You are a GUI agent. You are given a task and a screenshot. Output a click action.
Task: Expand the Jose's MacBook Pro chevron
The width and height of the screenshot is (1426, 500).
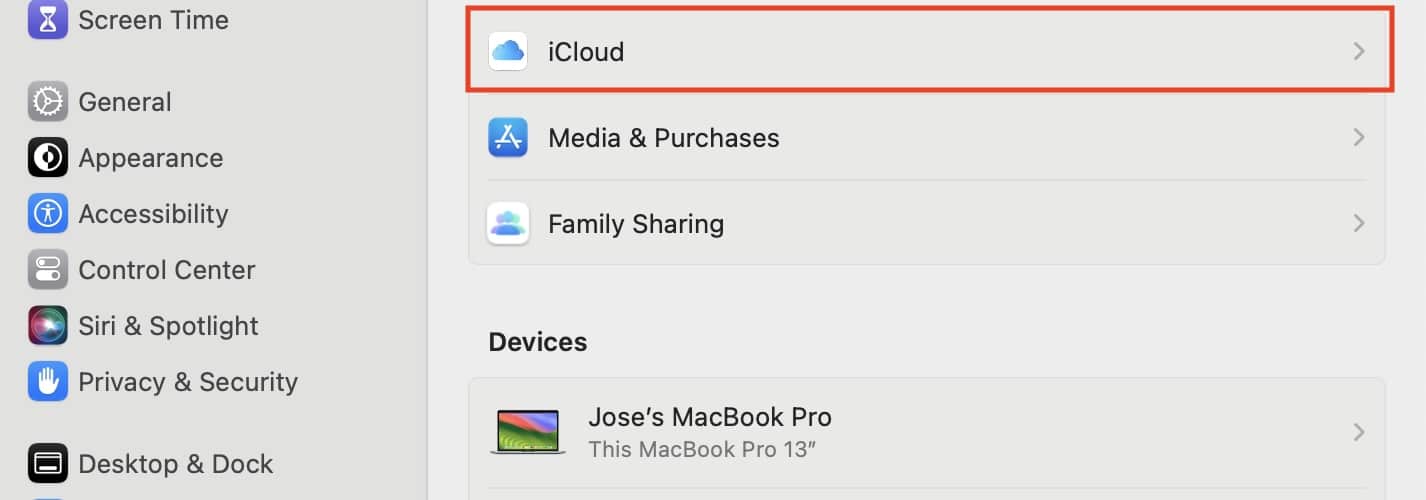[1358, 432]
